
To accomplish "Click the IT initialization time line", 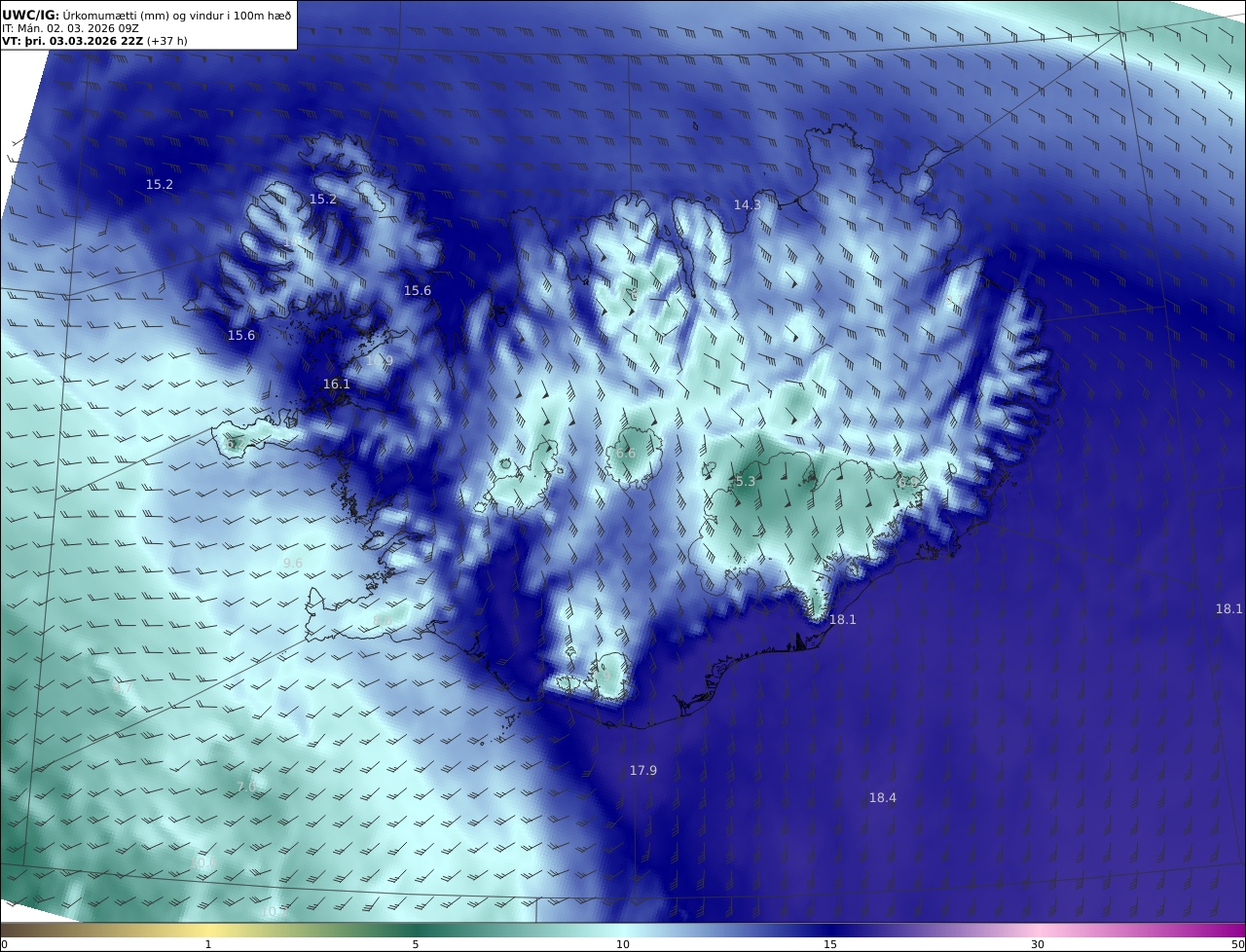I will click(71, 28).
